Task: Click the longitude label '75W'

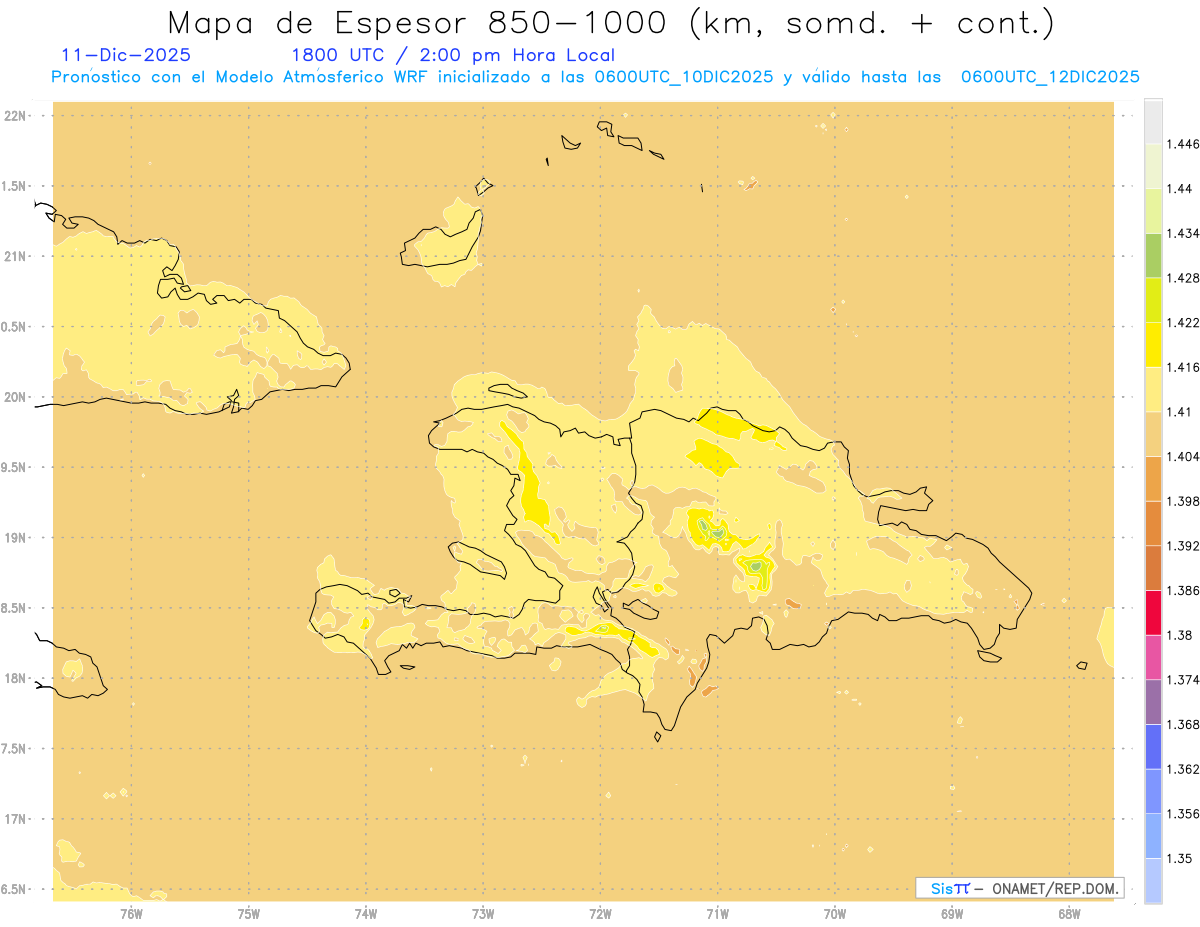Action: click(249, 914)
